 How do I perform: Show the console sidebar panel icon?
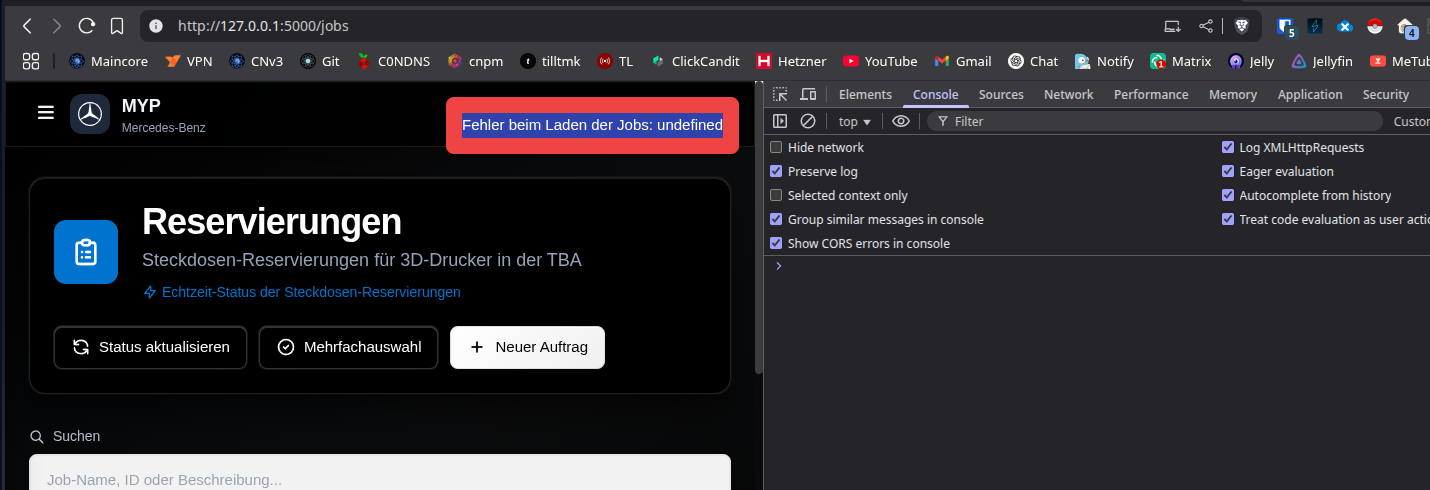coord(781,121)
